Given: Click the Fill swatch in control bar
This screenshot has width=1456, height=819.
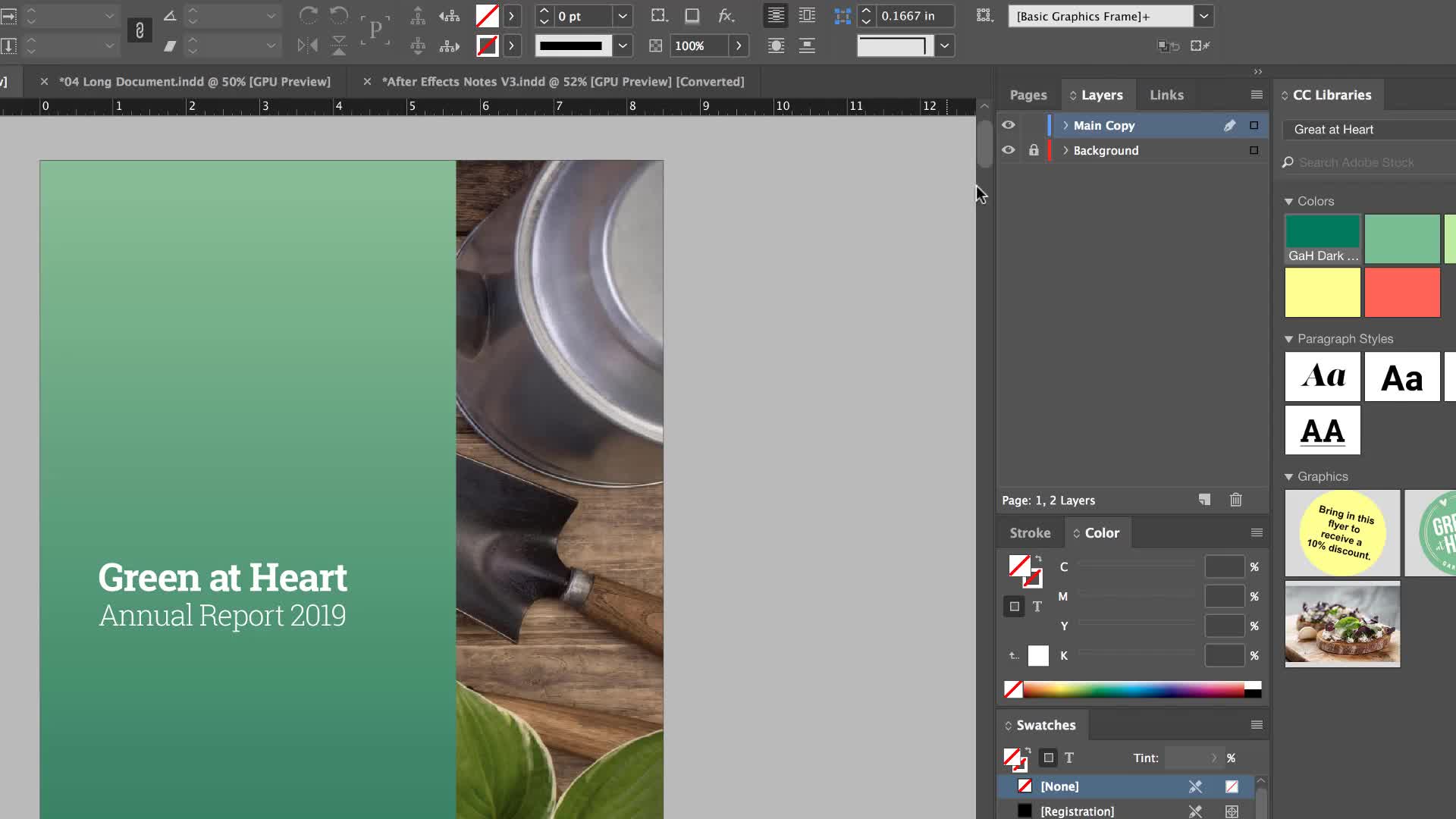Looking at the screenshot, I should click(x=487, y=15).
